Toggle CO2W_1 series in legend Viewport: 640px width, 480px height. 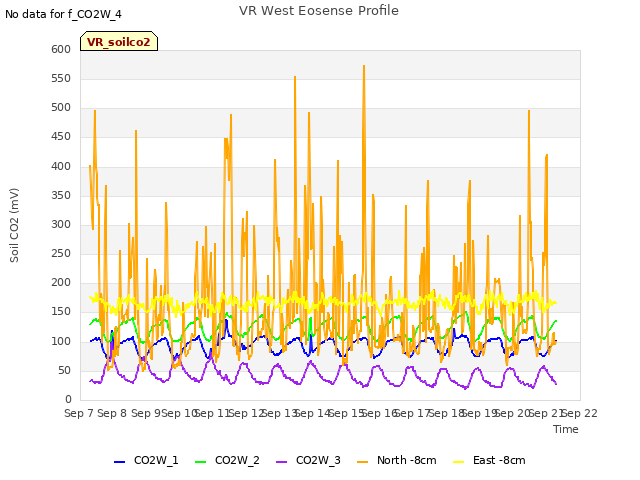146,460
